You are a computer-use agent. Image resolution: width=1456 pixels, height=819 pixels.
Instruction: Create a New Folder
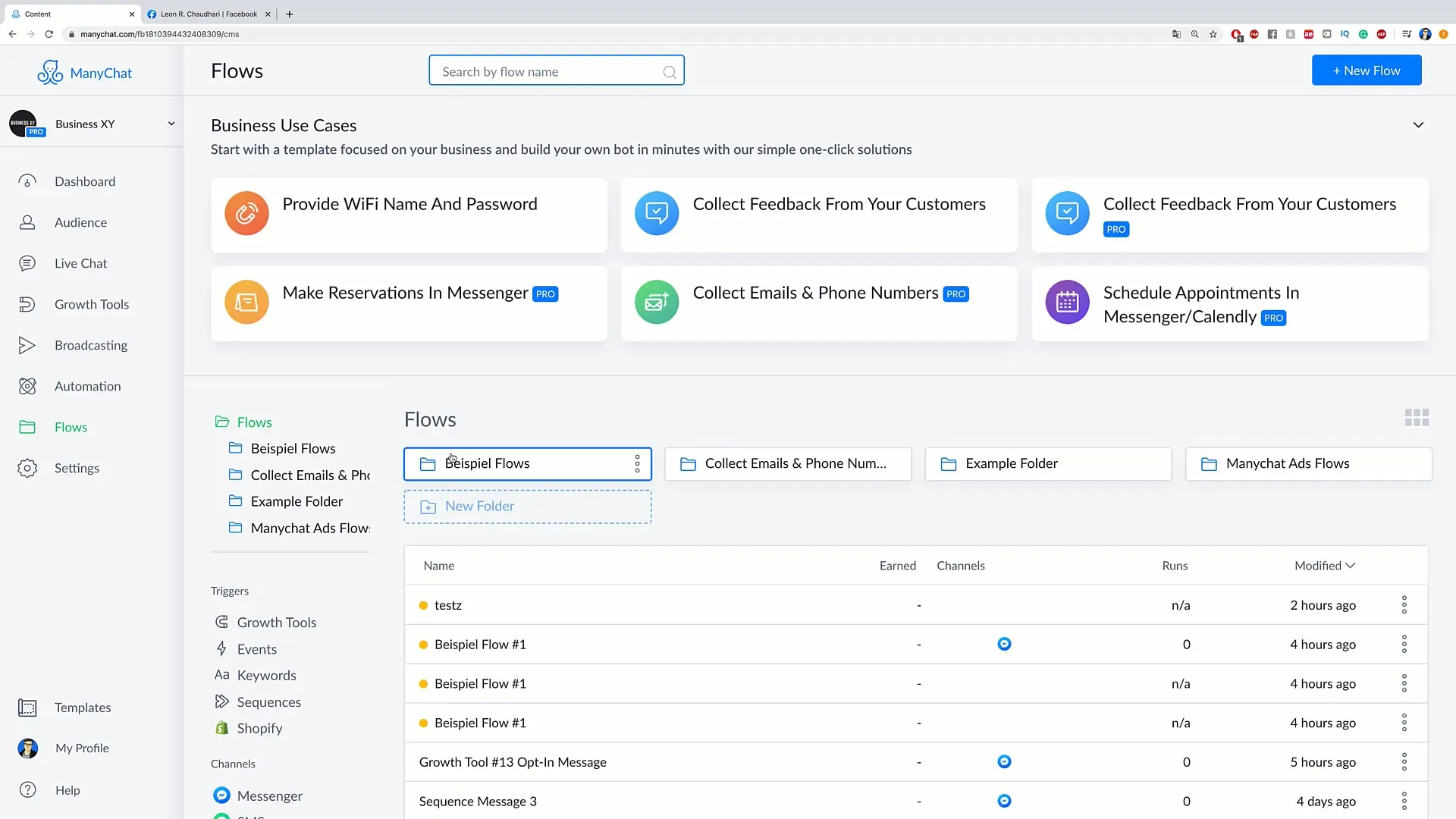527,507
